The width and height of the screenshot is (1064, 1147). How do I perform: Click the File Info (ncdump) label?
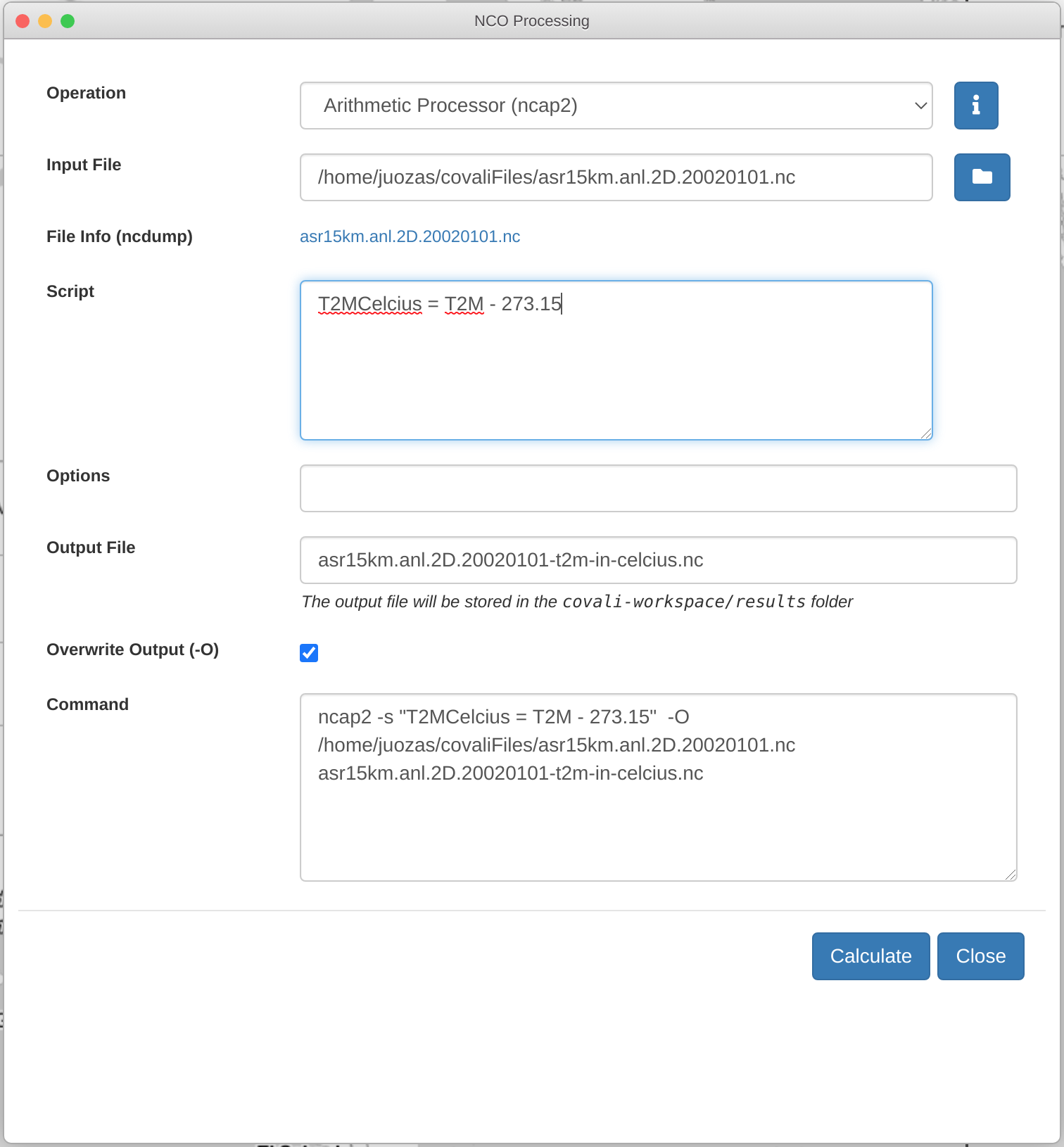120,236
